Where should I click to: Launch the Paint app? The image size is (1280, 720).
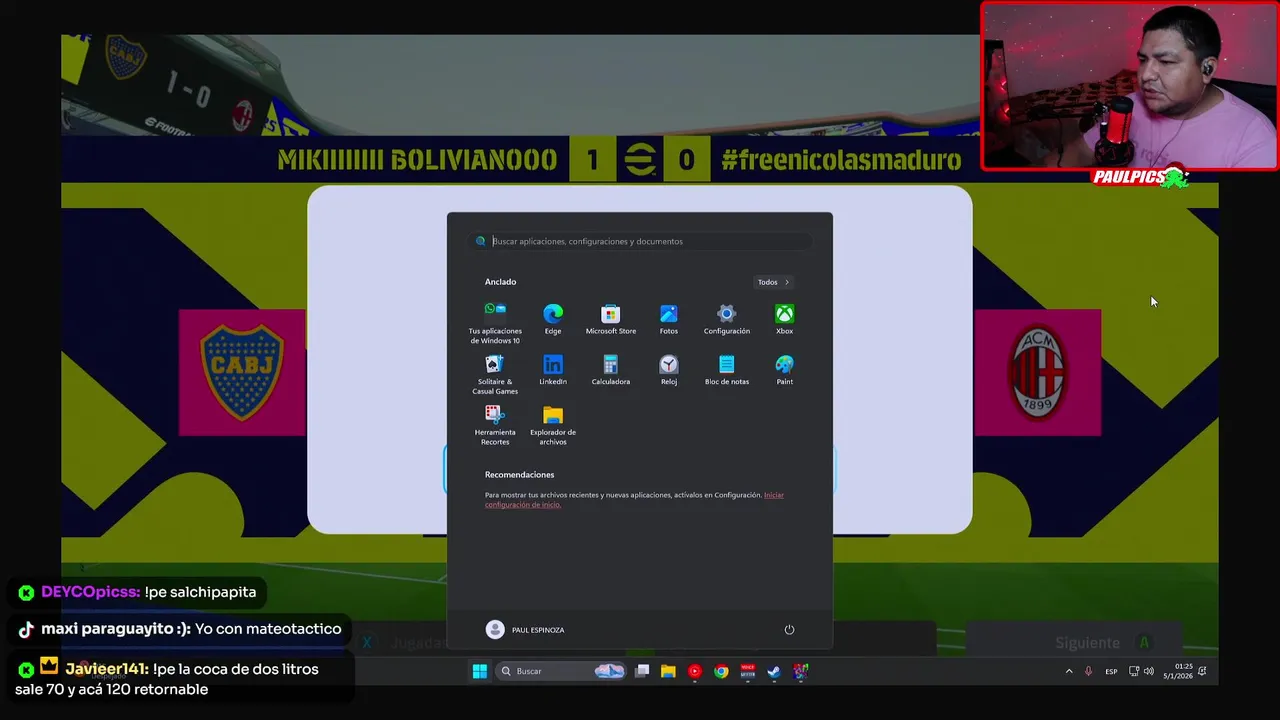click(785, 370)
